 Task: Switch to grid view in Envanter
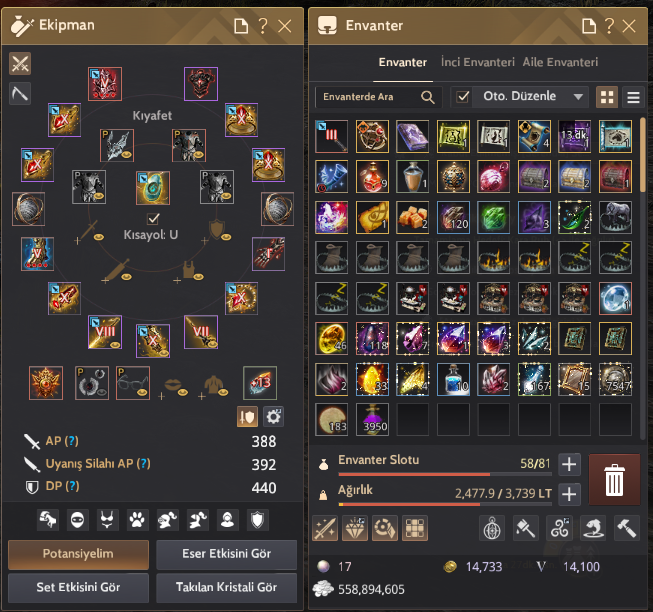click(x=607, y=97)
